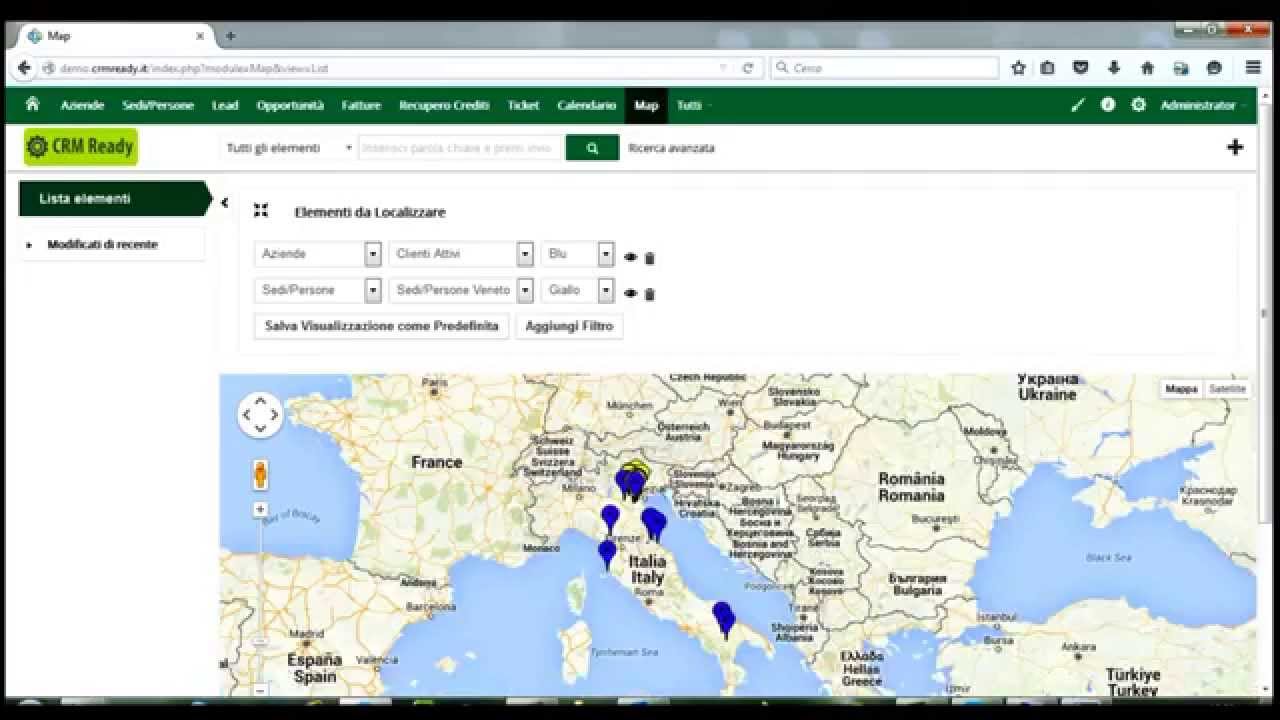
Task: Click the browser Cerca search box
Action: click(884, 68)
